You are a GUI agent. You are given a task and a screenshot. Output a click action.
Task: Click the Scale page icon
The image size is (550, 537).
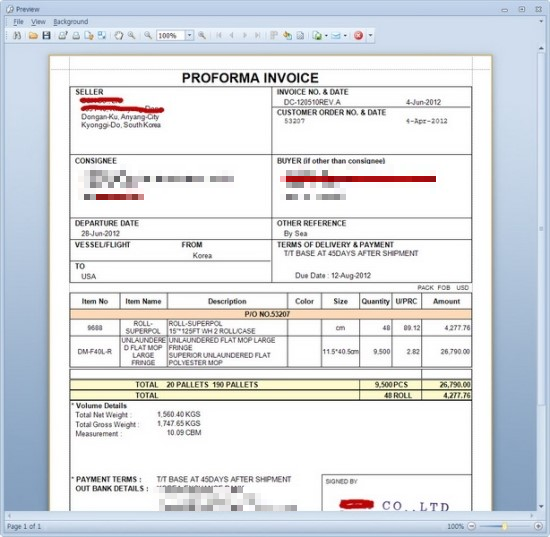[x=102, y=35]
